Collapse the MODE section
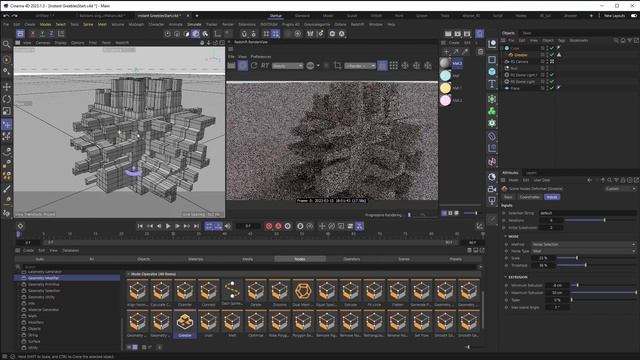The image size is (640, 360). (x=506, y=236)
